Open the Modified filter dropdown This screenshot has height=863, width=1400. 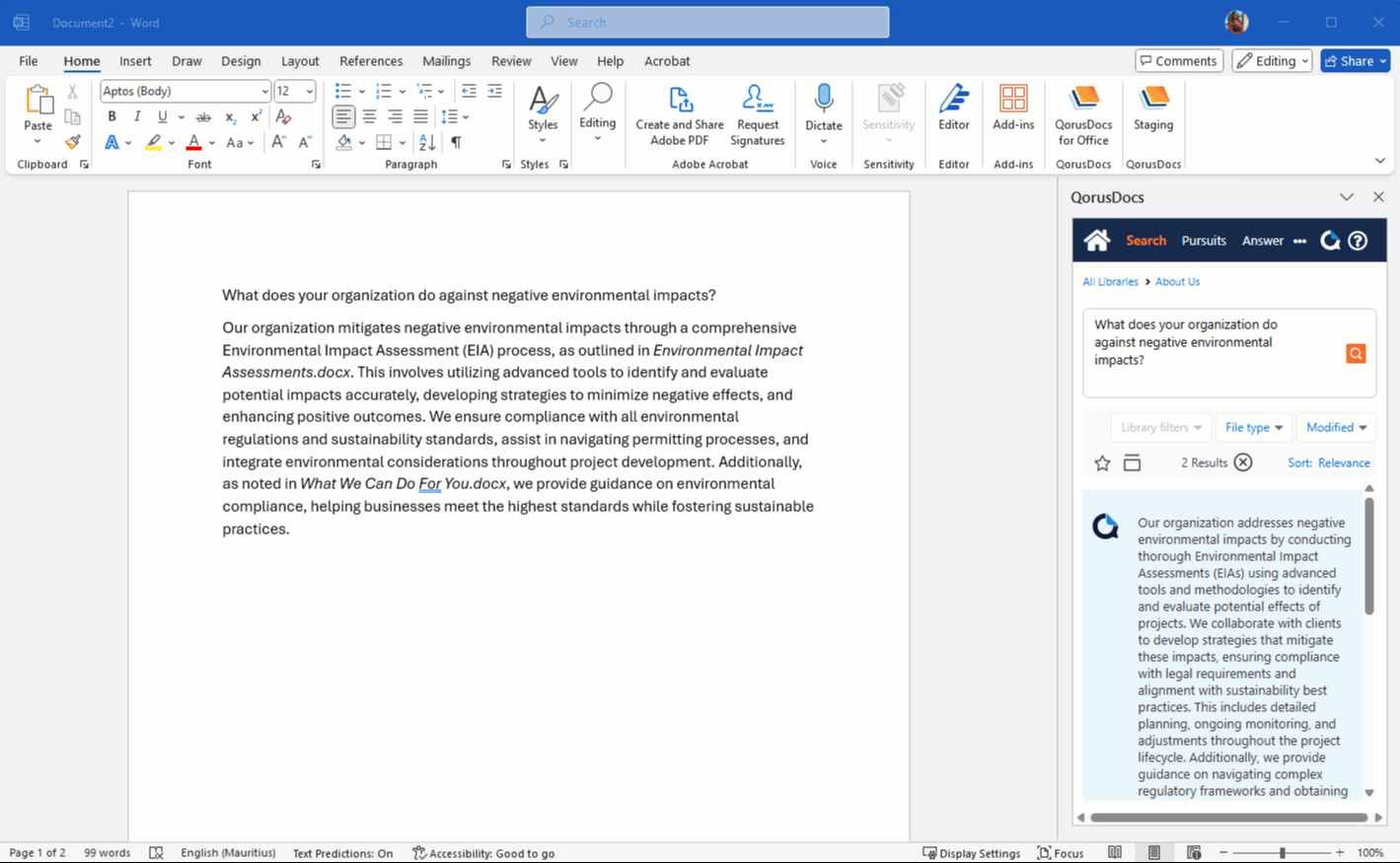click(1336, 427)
